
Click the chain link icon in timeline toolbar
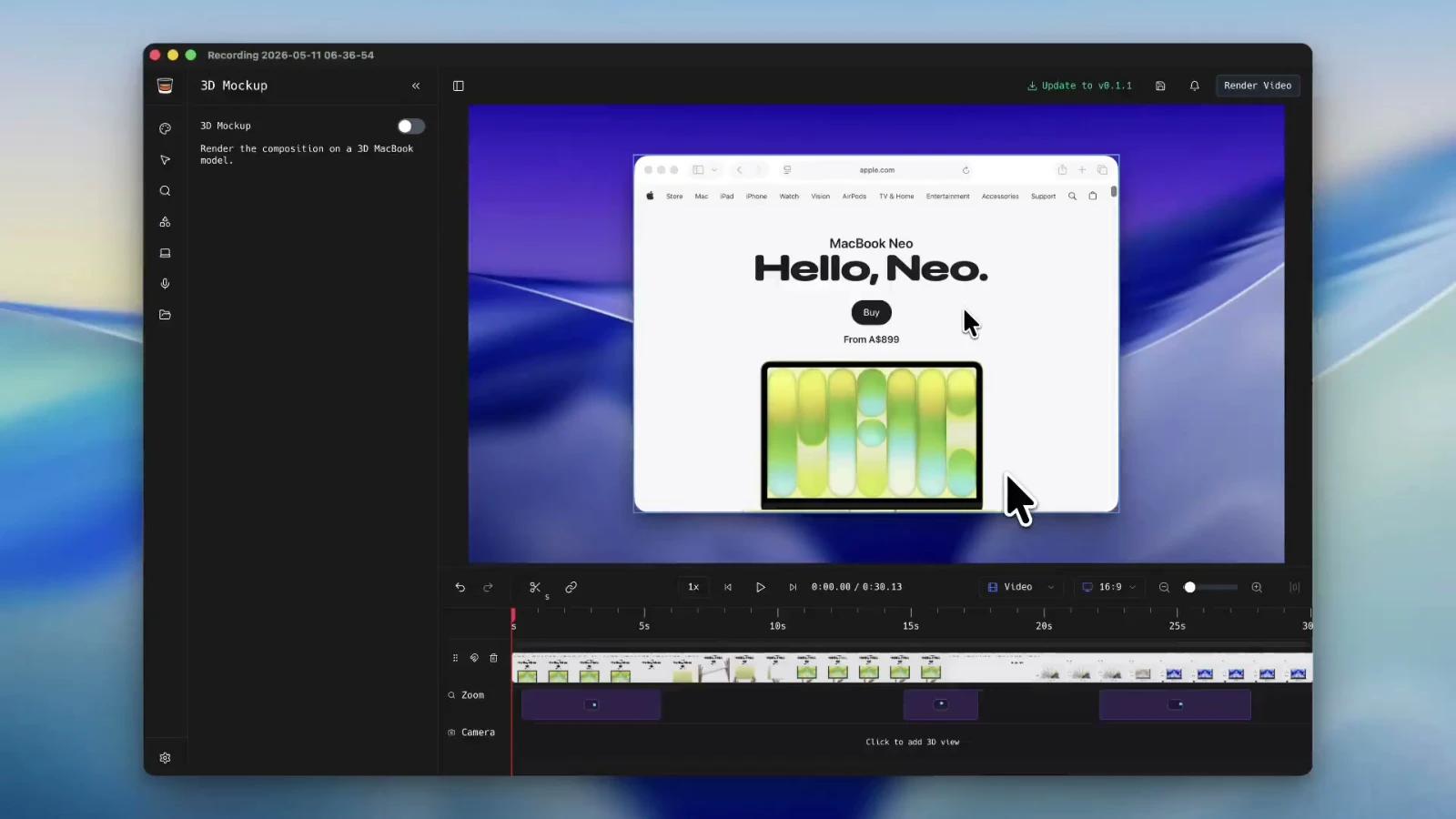tap(571, 588)
